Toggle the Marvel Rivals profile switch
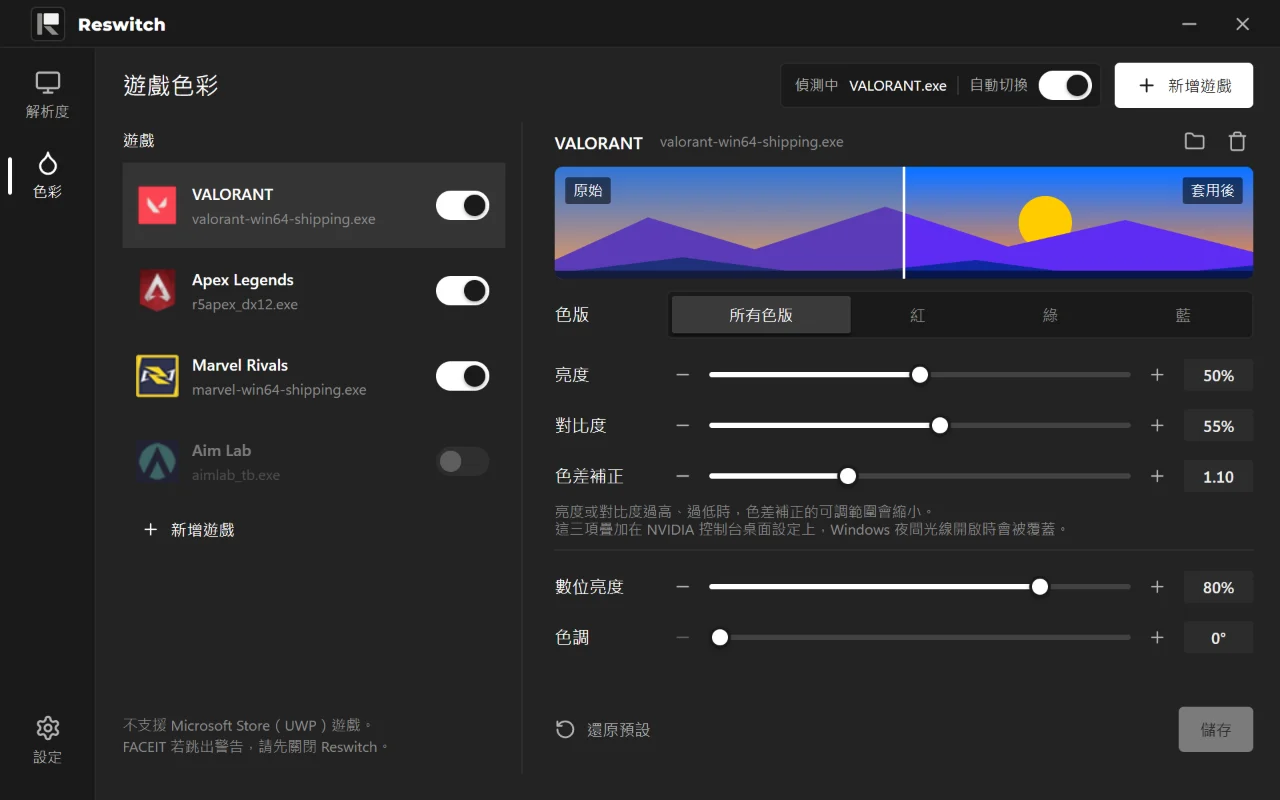The width and height of the screenshot is (1280, 800). (462, 376)
